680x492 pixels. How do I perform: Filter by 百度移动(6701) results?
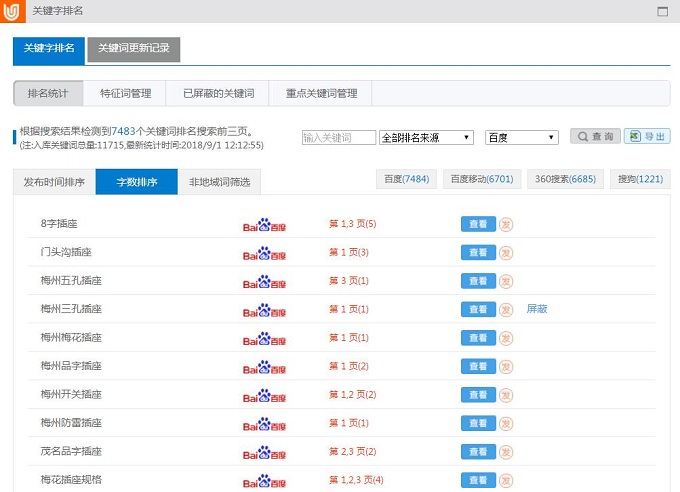coord(481,179)
